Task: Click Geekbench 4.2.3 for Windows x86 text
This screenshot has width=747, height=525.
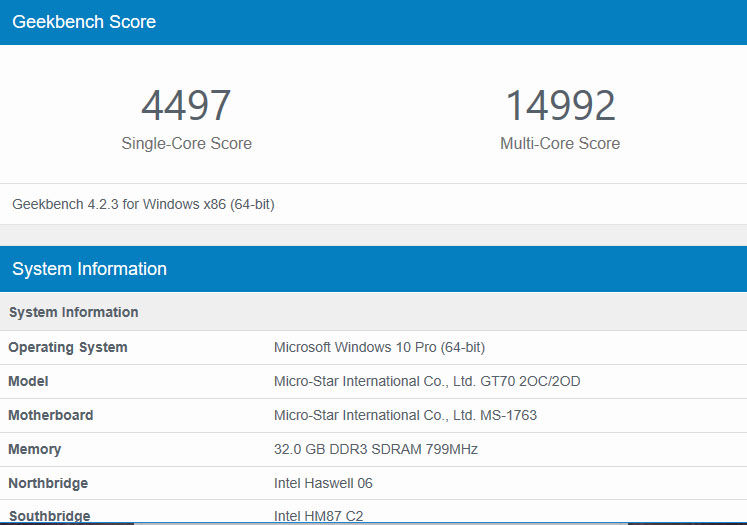Action: [143, 204]
